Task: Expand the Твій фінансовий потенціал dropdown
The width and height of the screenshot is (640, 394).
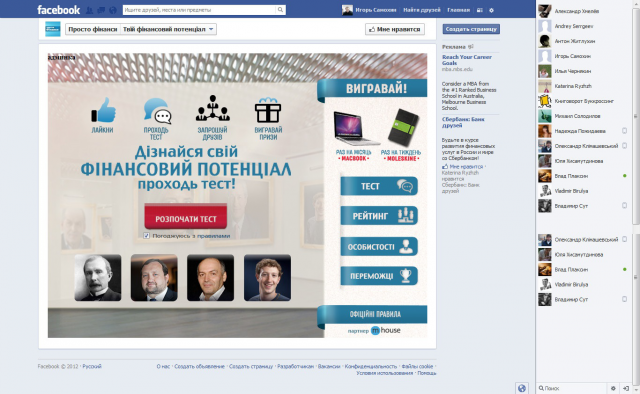Action: pyautogui.click(x=169, y=29)
